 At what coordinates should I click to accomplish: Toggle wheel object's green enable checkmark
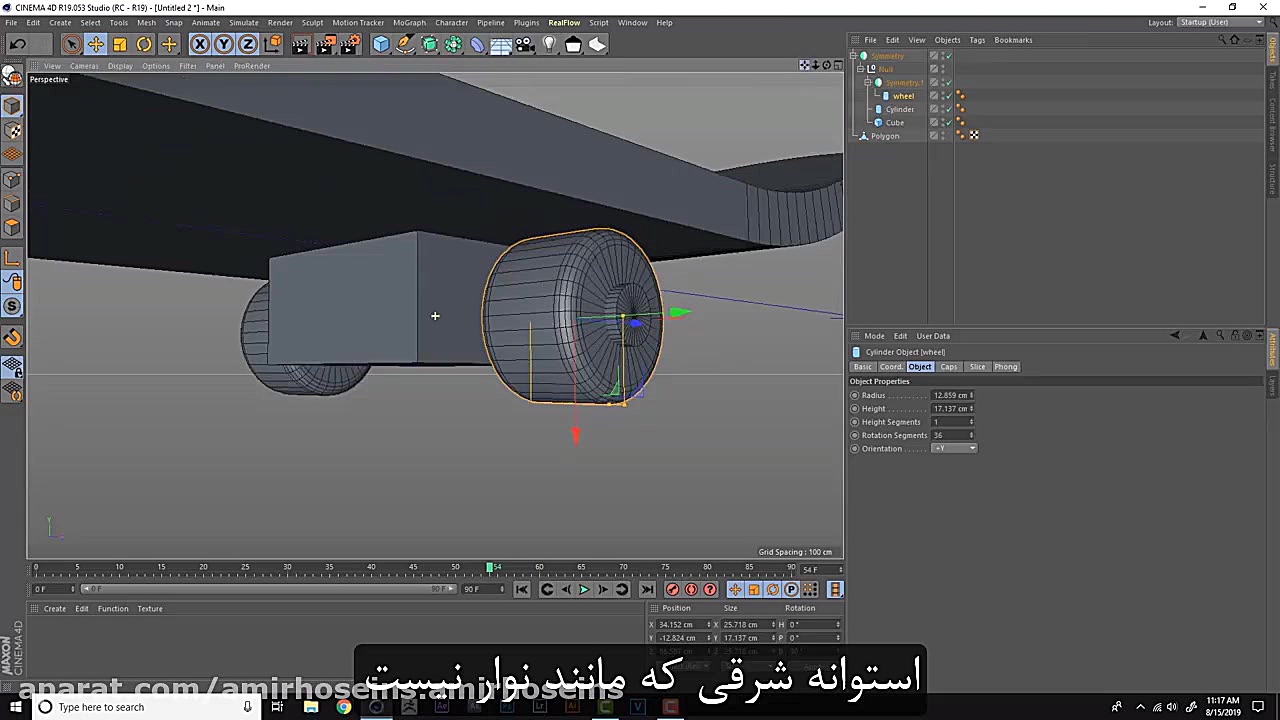[948, 96]
